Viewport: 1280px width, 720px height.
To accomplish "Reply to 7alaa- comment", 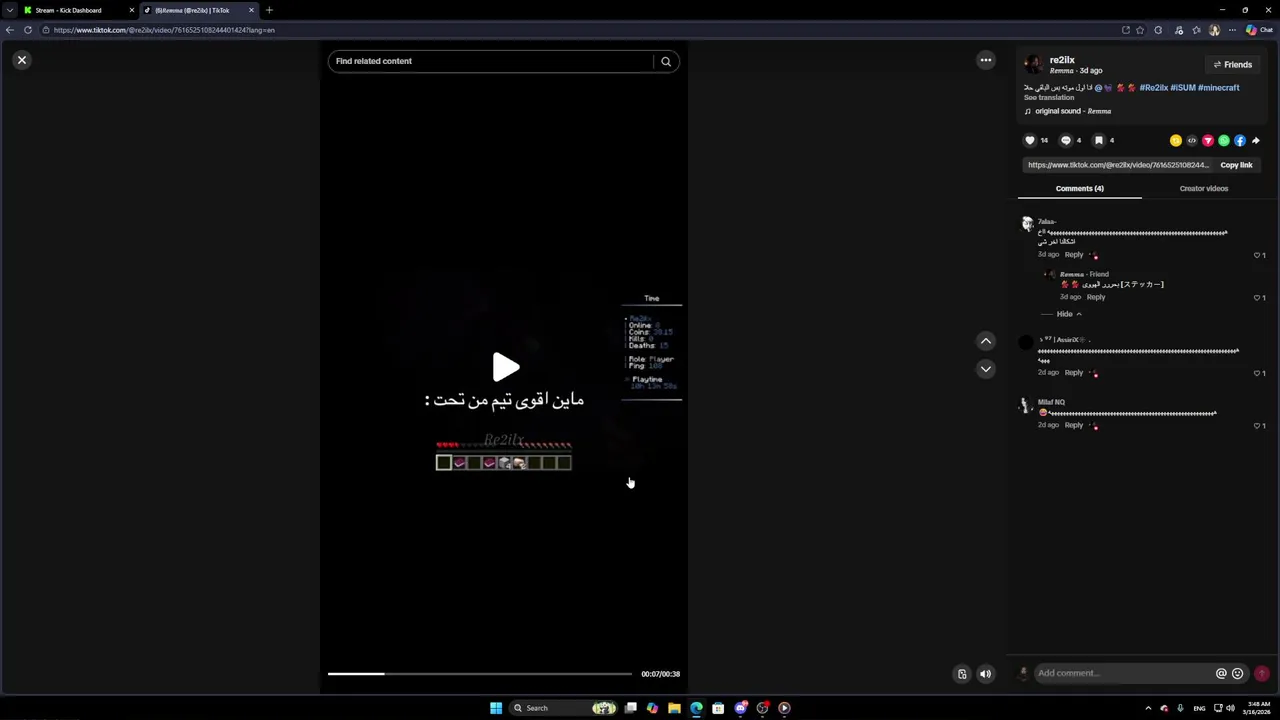I will click(x=1074, y=254).
